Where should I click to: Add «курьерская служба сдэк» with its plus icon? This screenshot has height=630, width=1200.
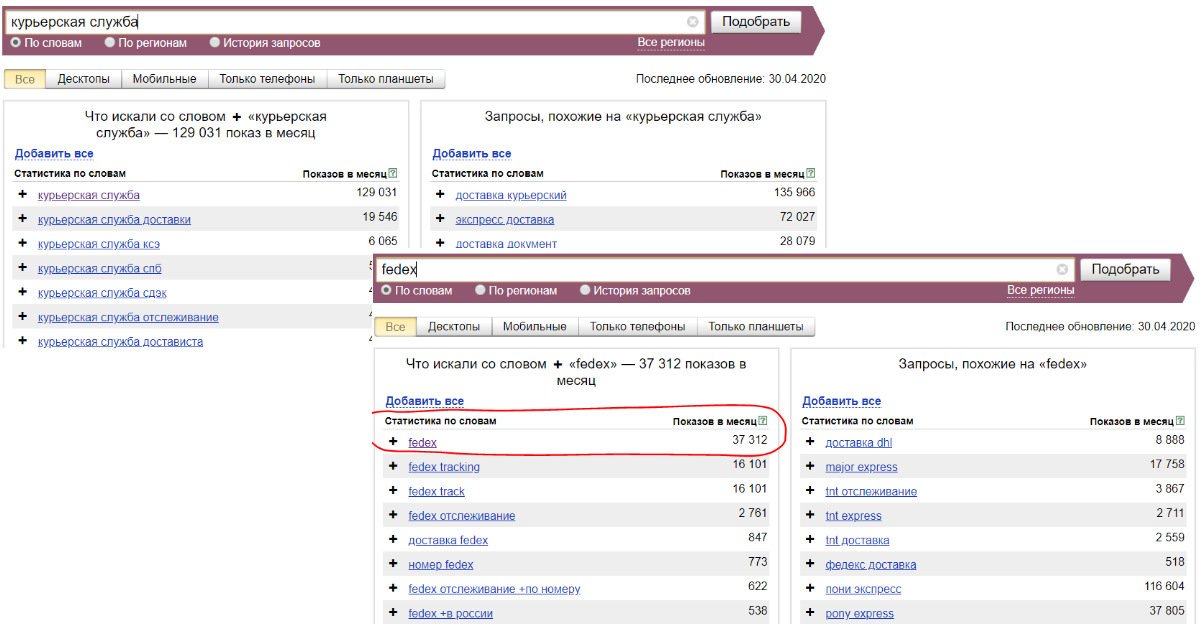(x=23, y=292)
